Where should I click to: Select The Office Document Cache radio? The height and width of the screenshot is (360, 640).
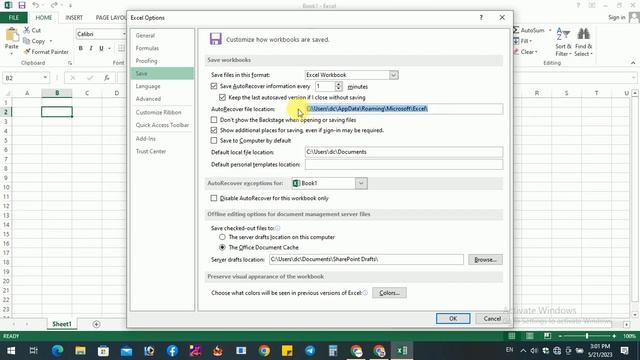pos(222,247)
